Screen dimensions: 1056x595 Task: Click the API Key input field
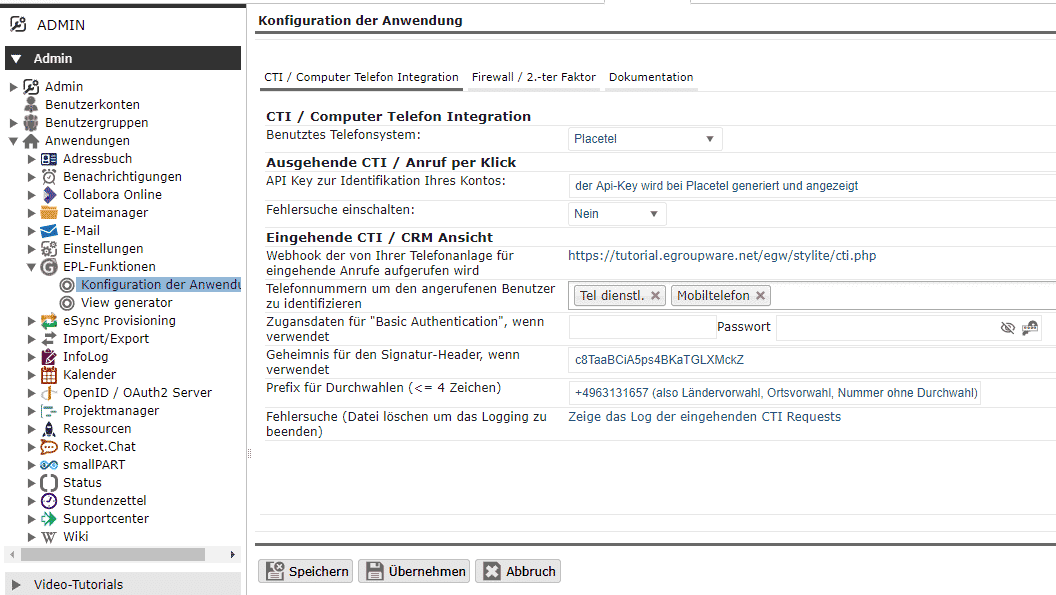click(x=810, y=185)
